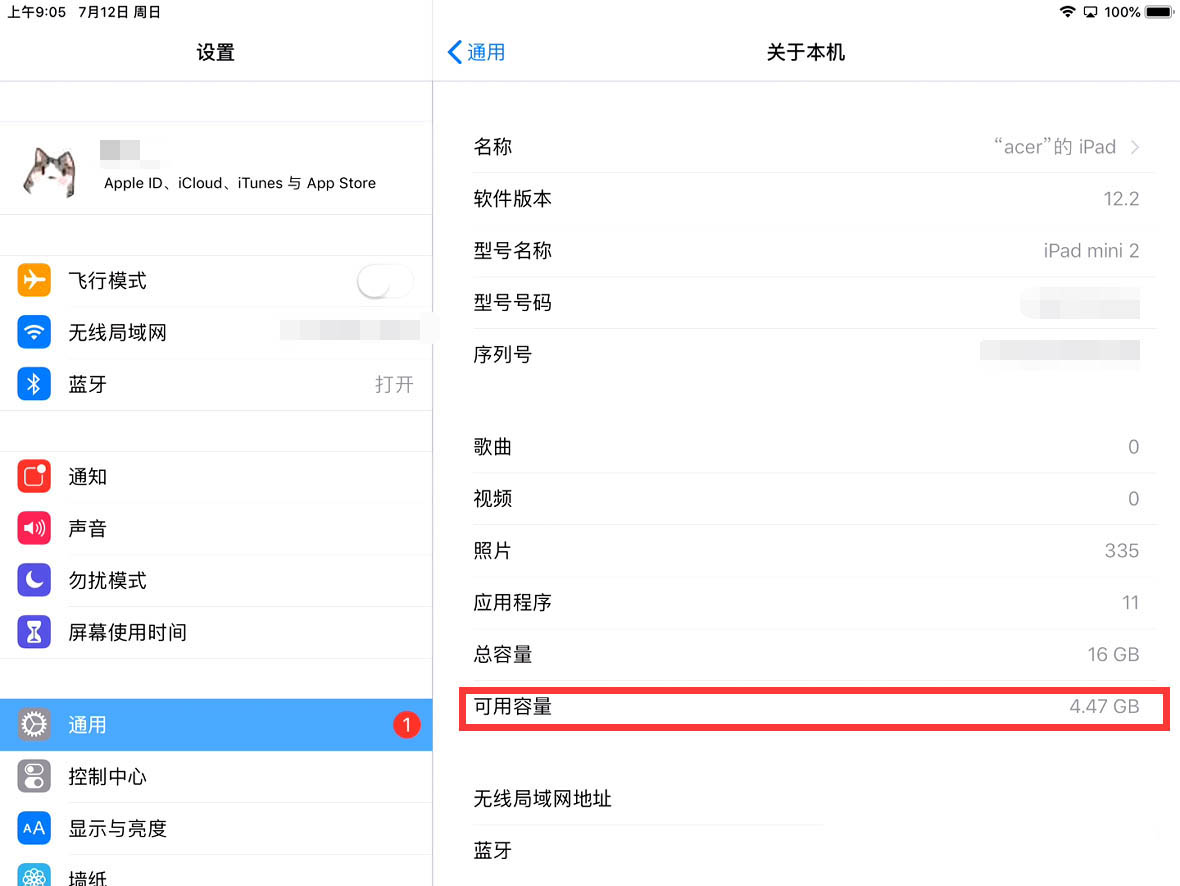The height and width of the screenshot is (886, 1180).
Task: Tap the blue Wi-Fi settings icon
Action: [34, 332]
